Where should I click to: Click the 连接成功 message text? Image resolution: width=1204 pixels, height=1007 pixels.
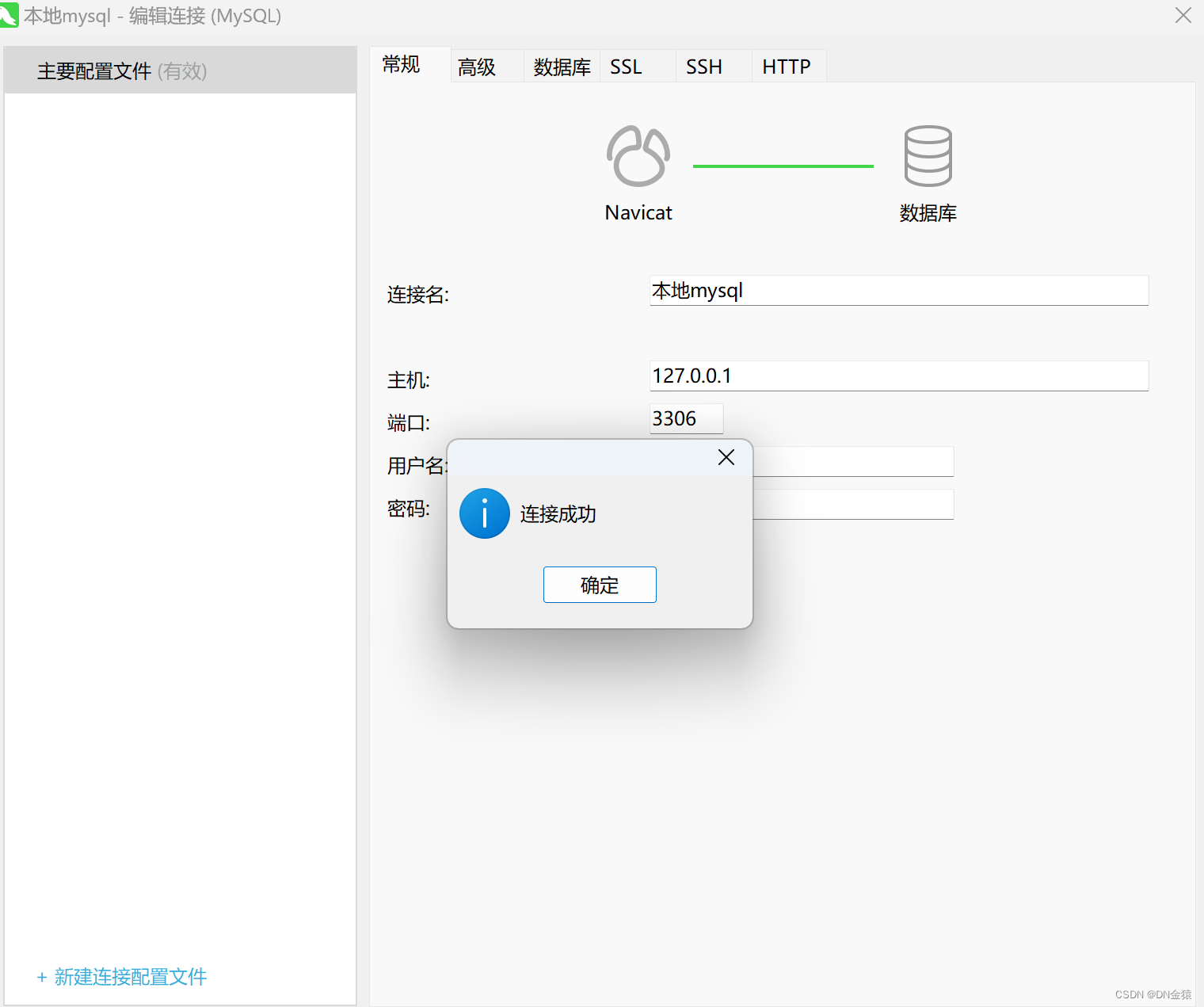pos(558,514)
